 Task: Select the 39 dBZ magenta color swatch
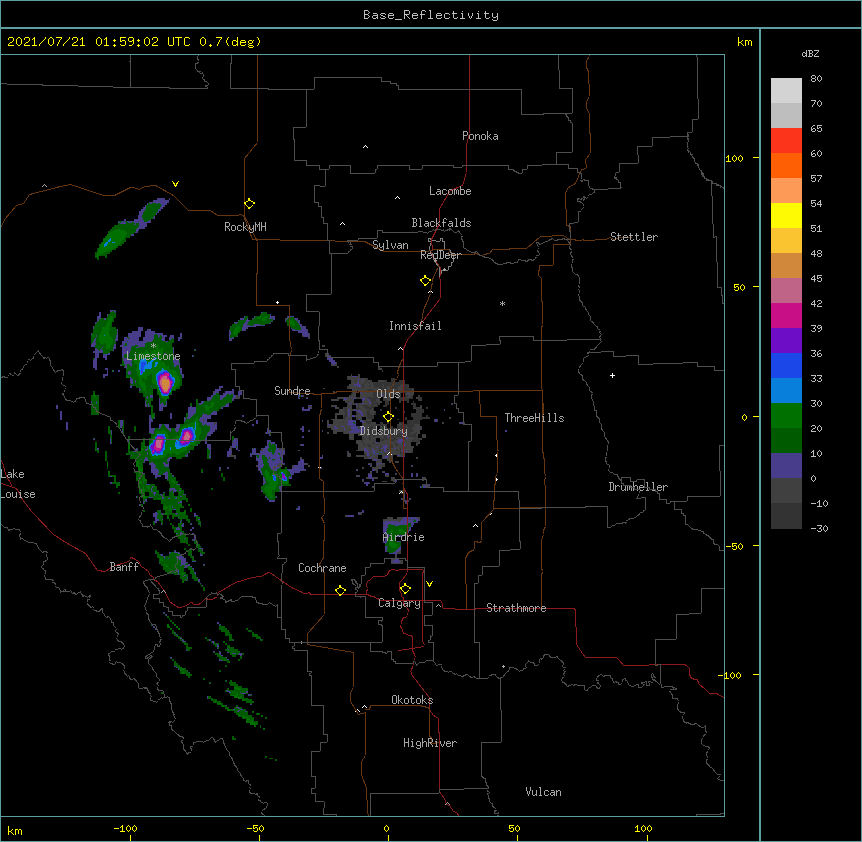(786, 315)
